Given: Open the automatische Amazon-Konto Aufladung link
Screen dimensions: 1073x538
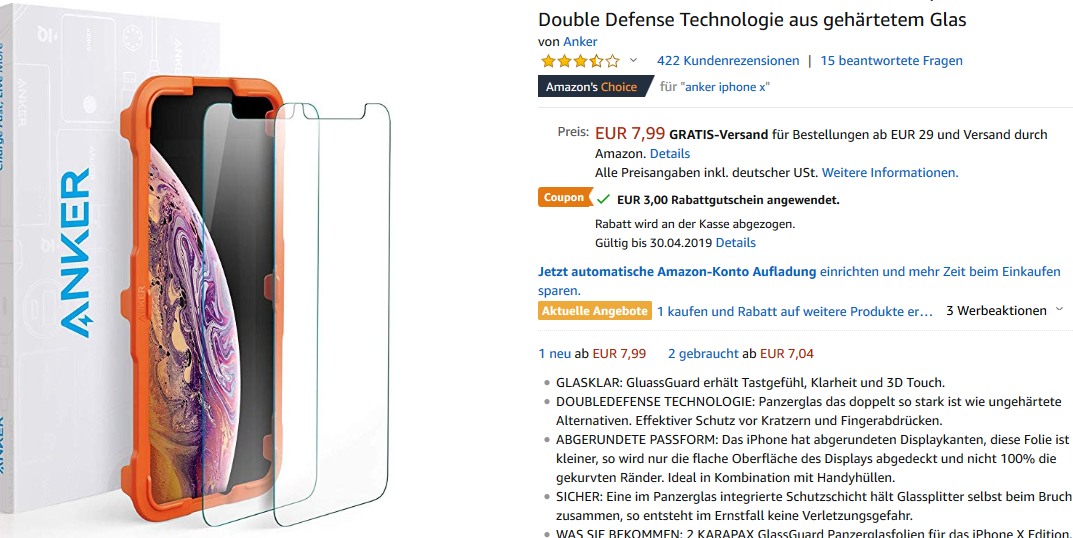Looking at the screenshot, I should 677,272.
